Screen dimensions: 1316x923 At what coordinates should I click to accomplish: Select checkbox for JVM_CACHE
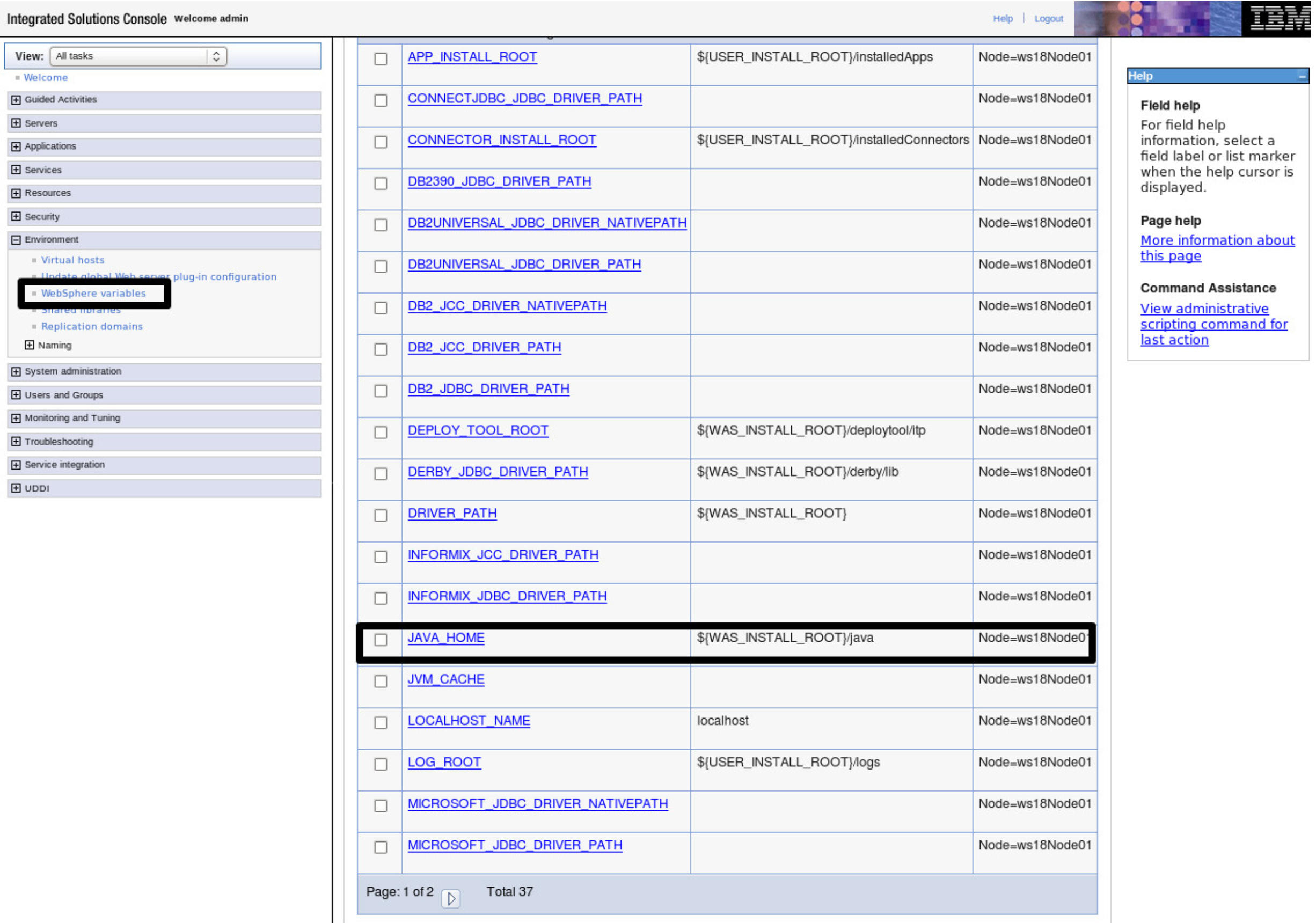pyautogui.click(x=381, y=681)
